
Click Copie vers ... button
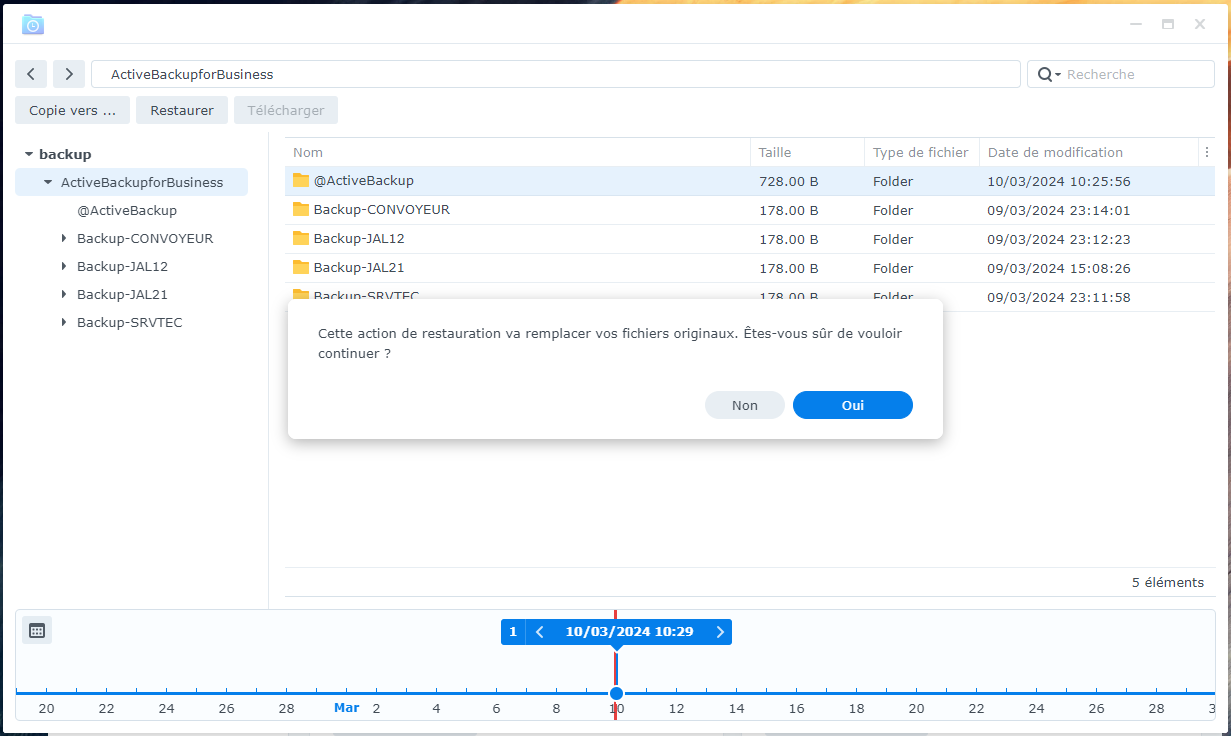pos(72,110)
